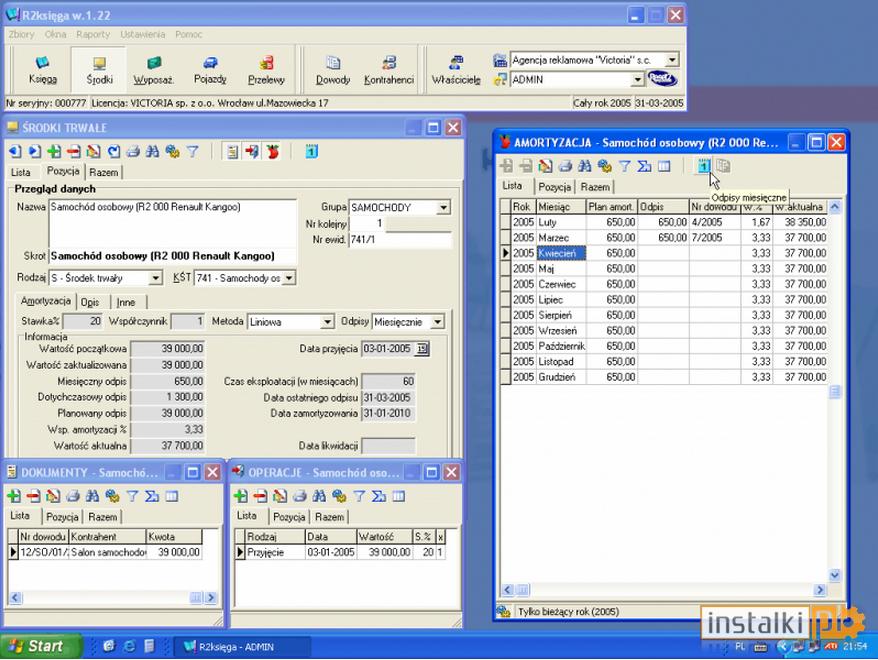
Task: Open the Raporty menu
Action: tap(93, 34)
